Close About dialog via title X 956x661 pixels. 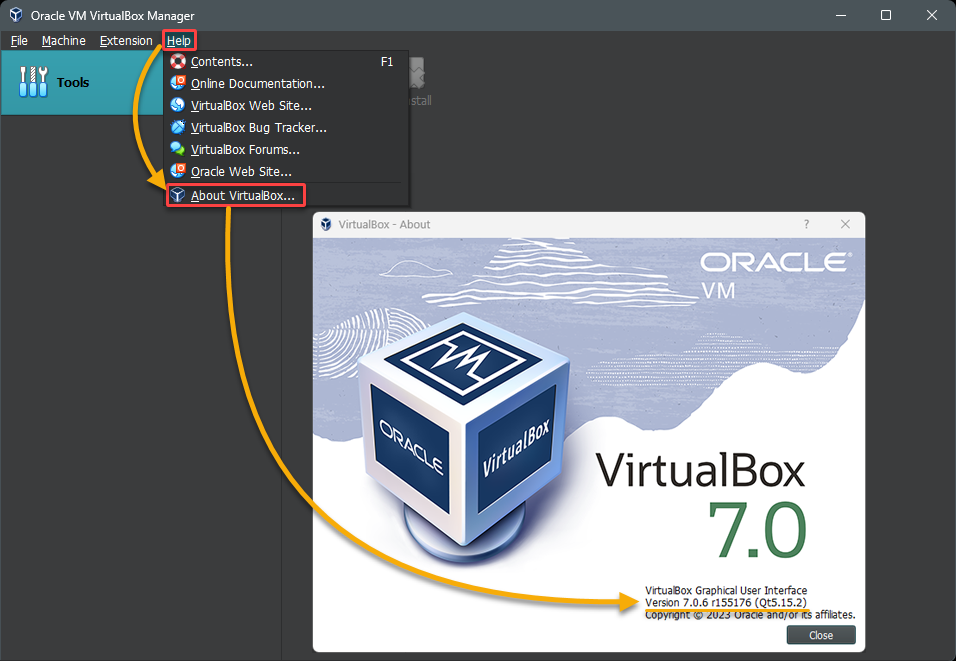pyautogui.click(x=845, y=224)
